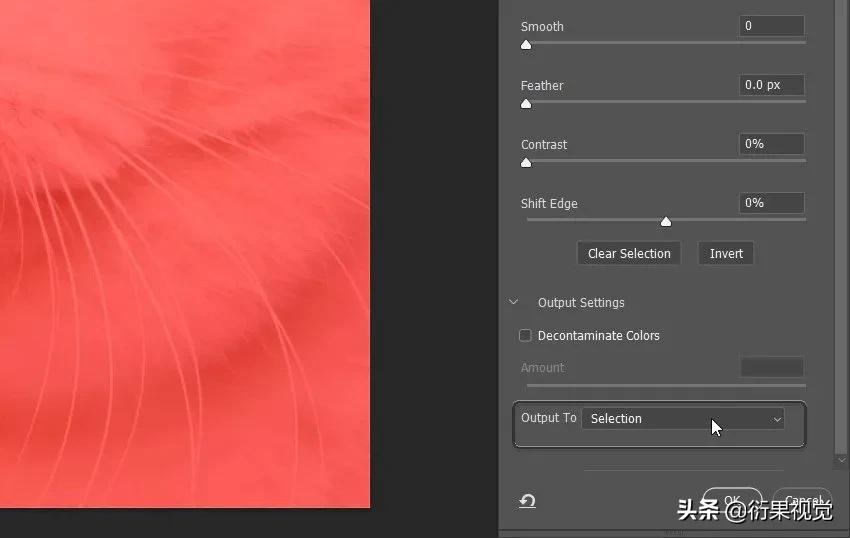Click the Shift Edge slider handle
The width and height of the screenshot is (850, 538).
[x=666, y=222]
